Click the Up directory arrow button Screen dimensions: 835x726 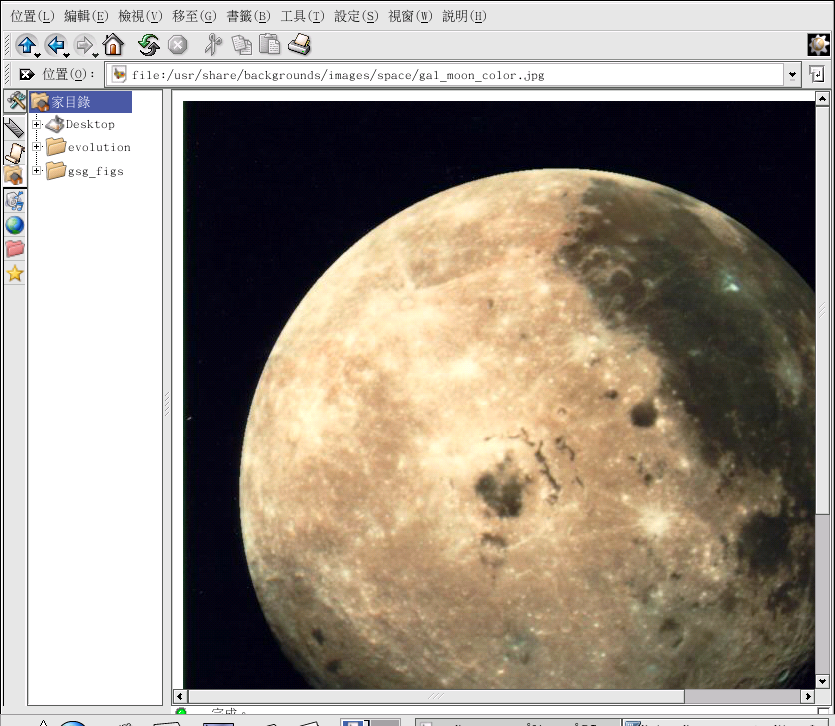click(26, 44)
